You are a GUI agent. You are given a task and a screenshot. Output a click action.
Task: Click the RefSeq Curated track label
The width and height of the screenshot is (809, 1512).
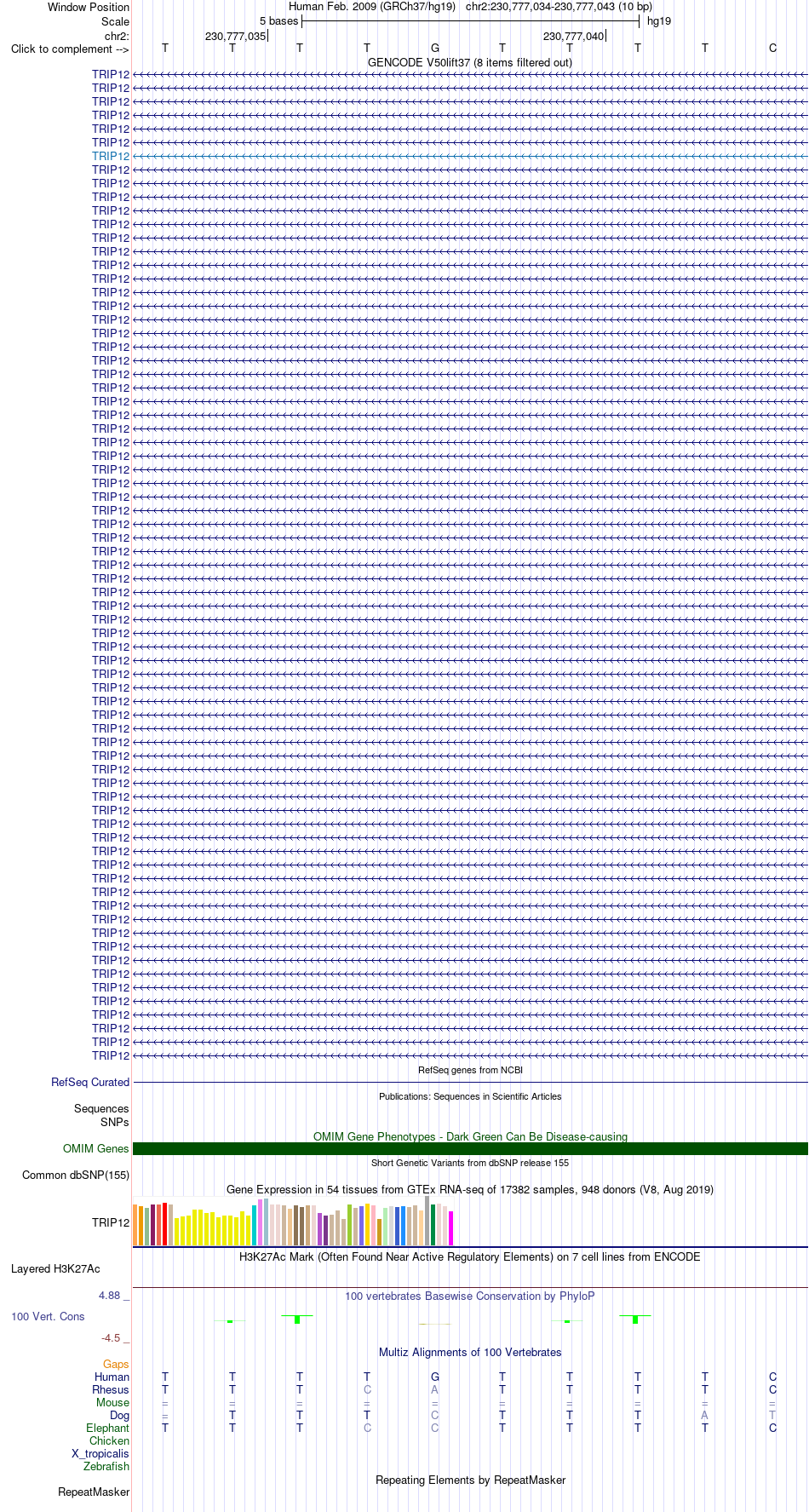click(90, 1082)
